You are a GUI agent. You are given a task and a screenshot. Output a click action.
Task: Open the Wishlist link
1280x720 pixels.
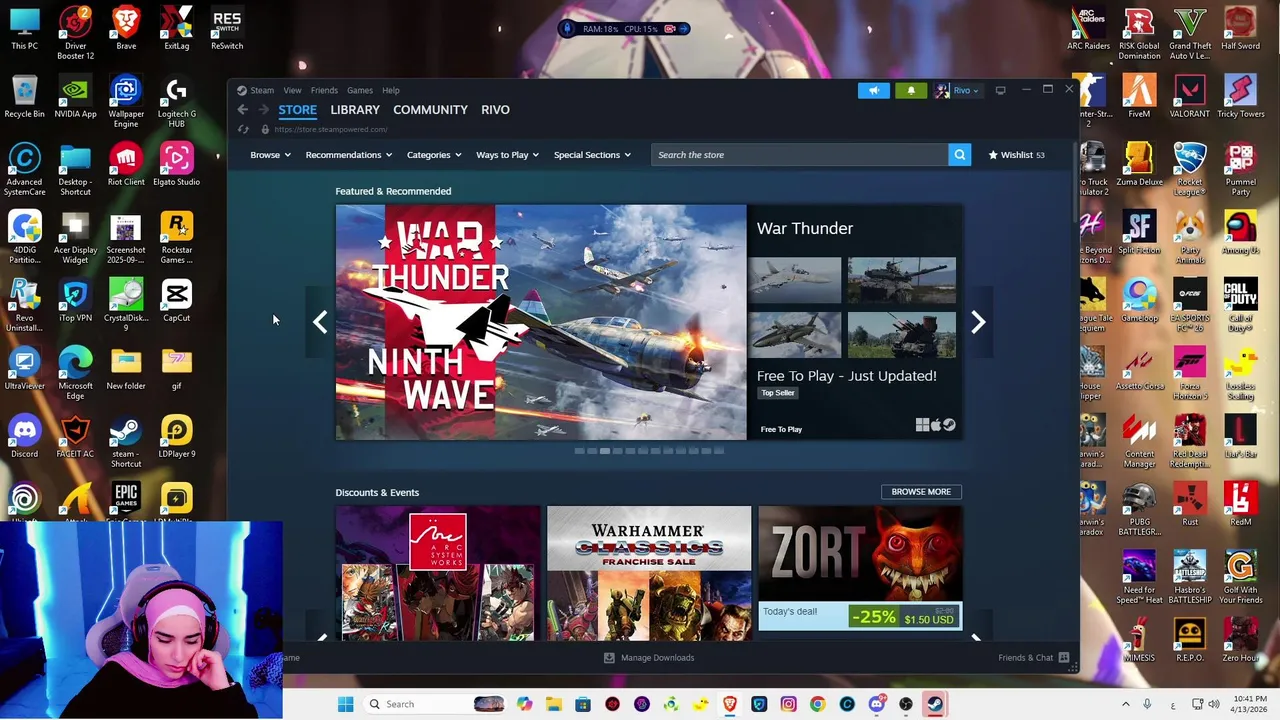tap(1016, 155)
